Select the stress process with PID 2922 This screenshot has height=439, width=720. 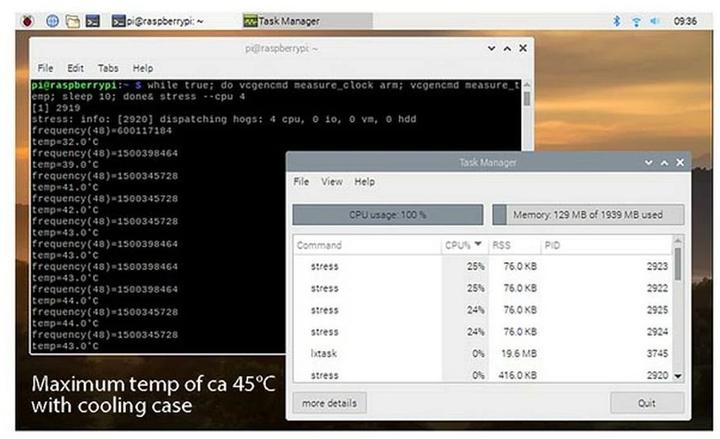click(x=483, y=288)
